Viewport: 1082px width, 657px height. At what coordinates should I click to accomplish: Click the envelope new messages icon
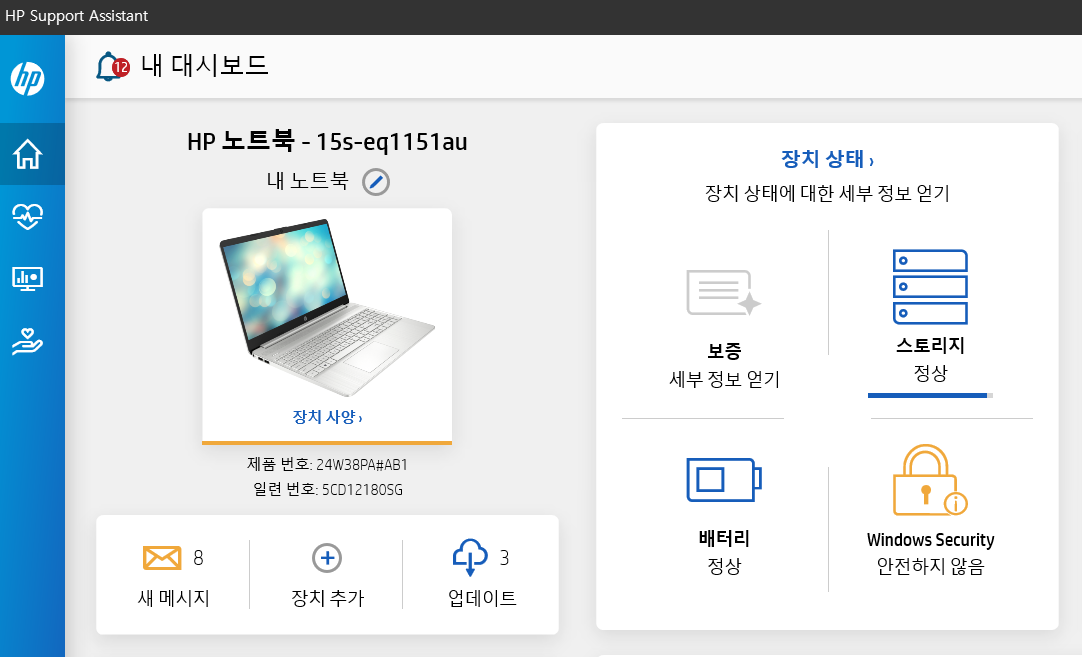coord(162,558)
